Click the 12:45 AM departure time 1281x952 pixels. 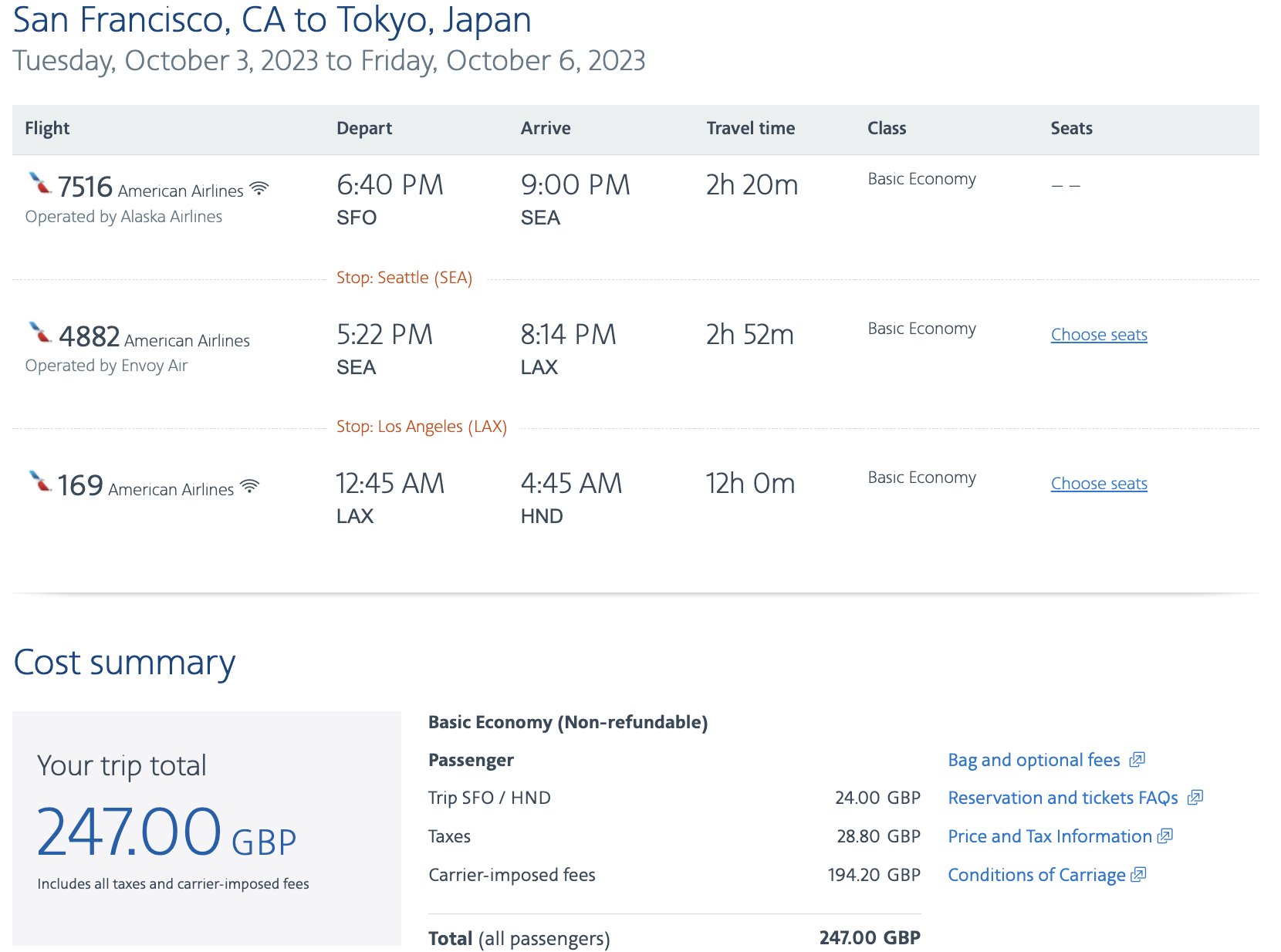(x=390, y=484)
